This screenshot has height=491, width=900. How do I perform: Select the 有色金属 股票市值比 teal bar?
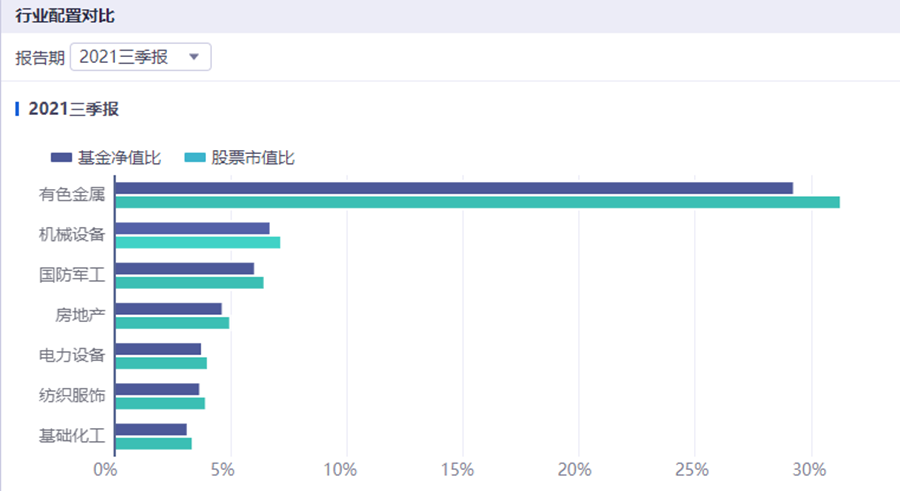pyautogui.click(x=478, y=202)
